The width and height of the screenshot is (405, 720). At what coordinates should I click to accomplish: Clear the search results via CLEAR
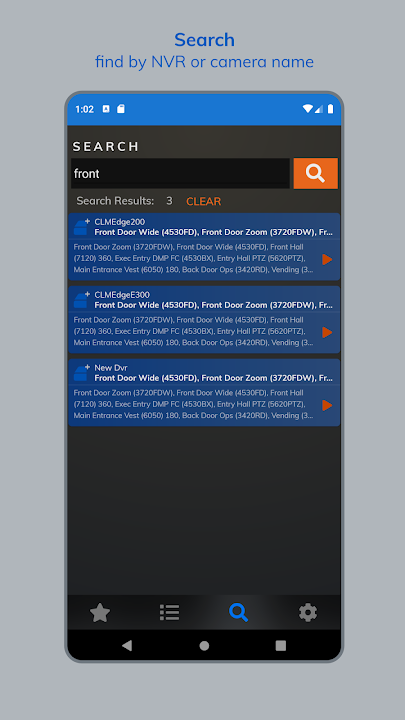click(203, 201)
